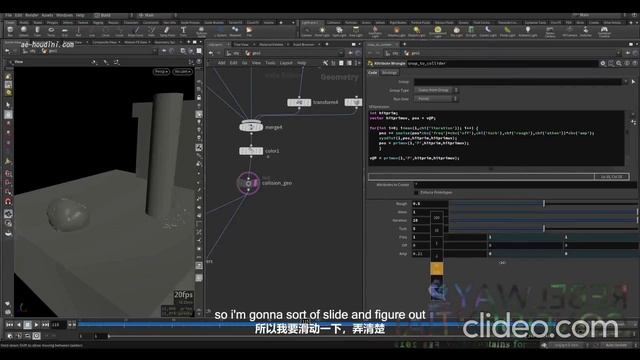
Task: Click the Attributes to Create field
Action: pyautogui.click(x=526, y=185)
